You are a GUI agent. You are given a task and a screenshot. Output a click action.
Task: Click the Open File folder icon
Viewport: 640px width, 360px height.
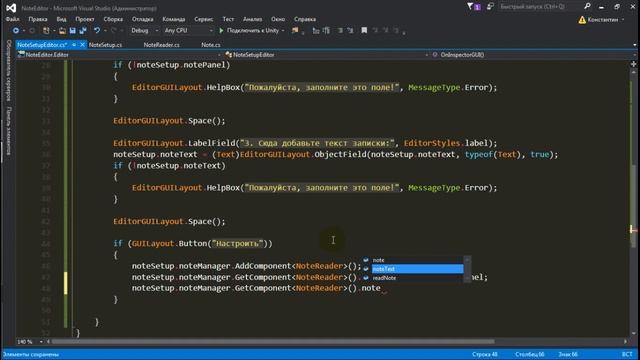62,31
